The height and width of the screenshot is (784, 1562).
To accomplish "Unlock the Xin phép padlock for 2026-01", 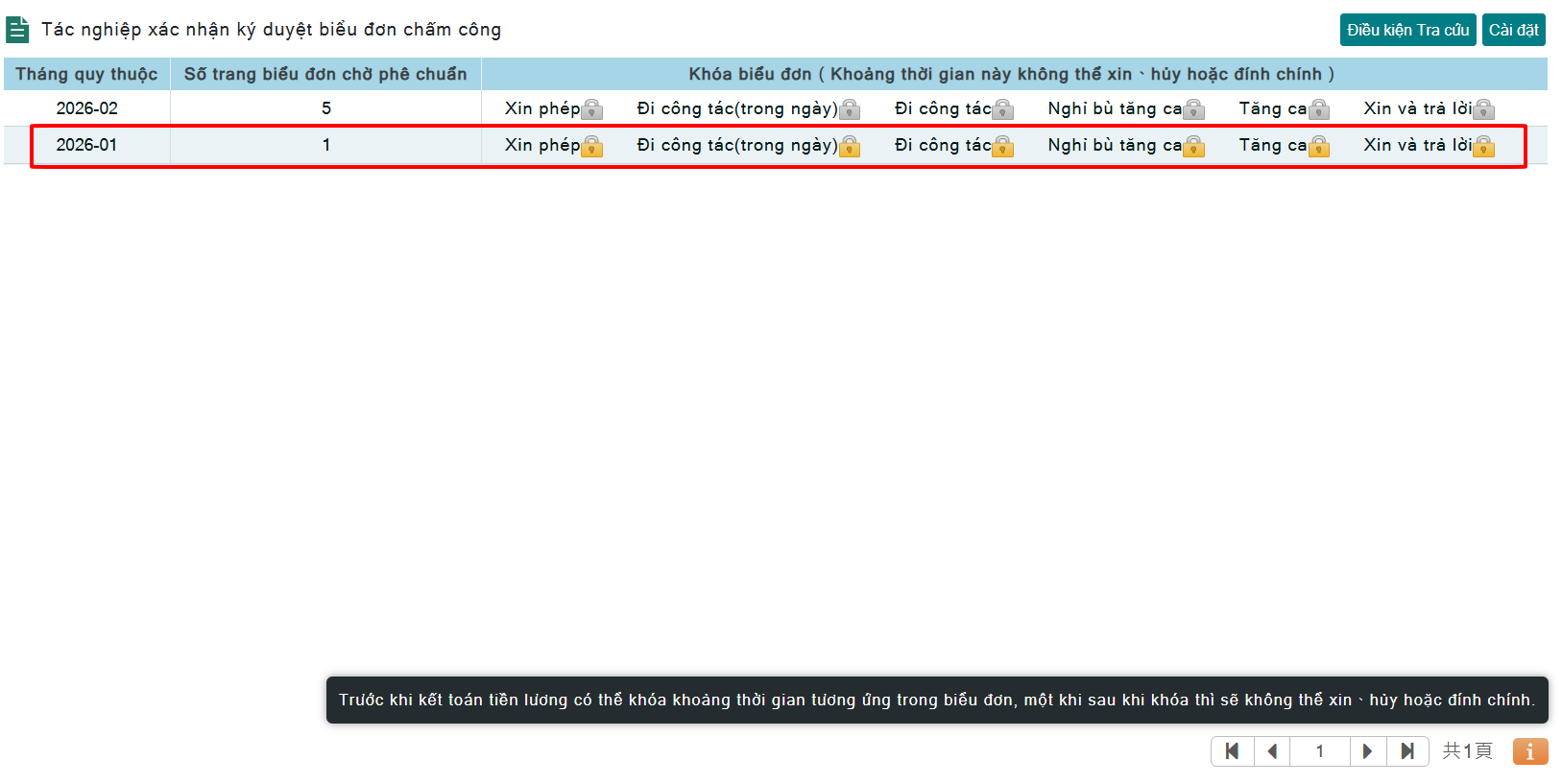I will 592,146.
